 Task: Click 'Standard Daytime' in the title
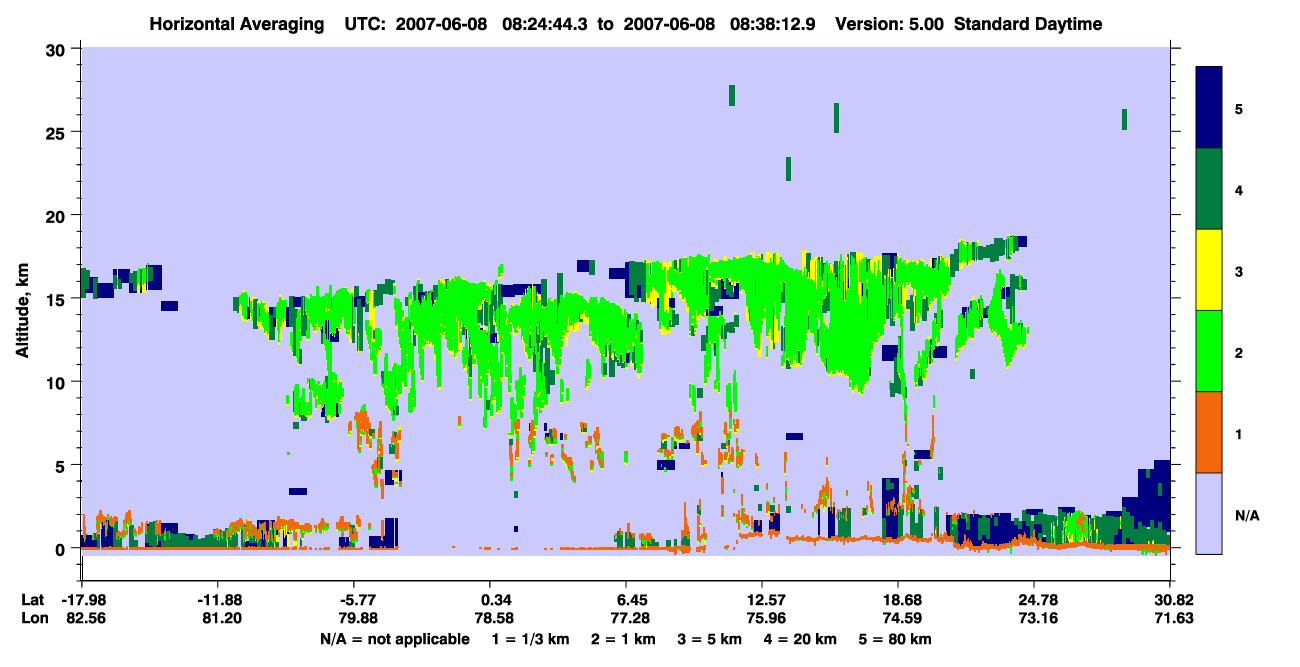coord(1028,24)
